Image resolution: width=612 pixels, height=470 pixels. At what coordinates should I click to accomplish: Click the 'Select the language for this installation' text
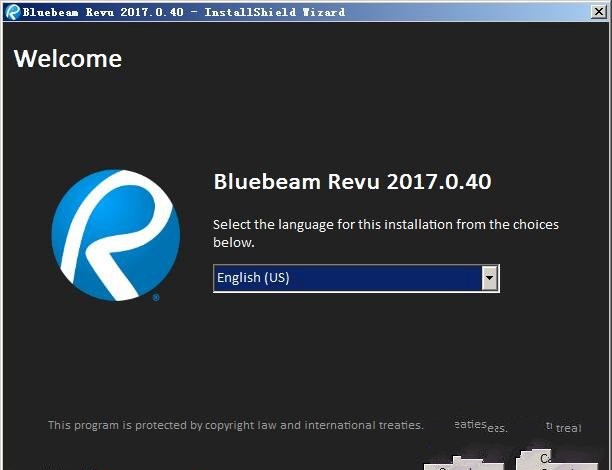coord(386,233)
